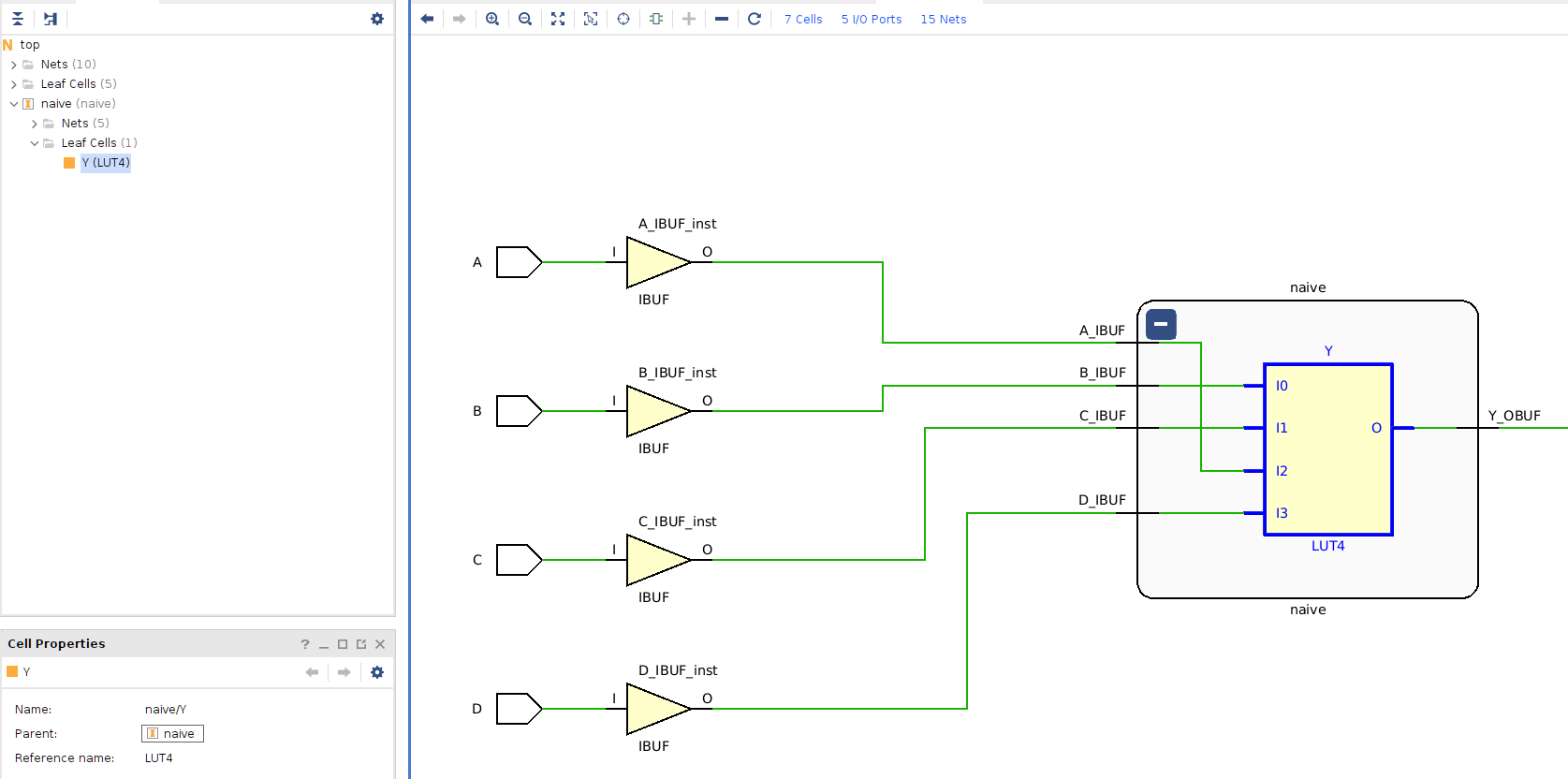Screen dimensions: 1568x779
Task: Click the naive Parent button
Action: (x=172, y=734)
